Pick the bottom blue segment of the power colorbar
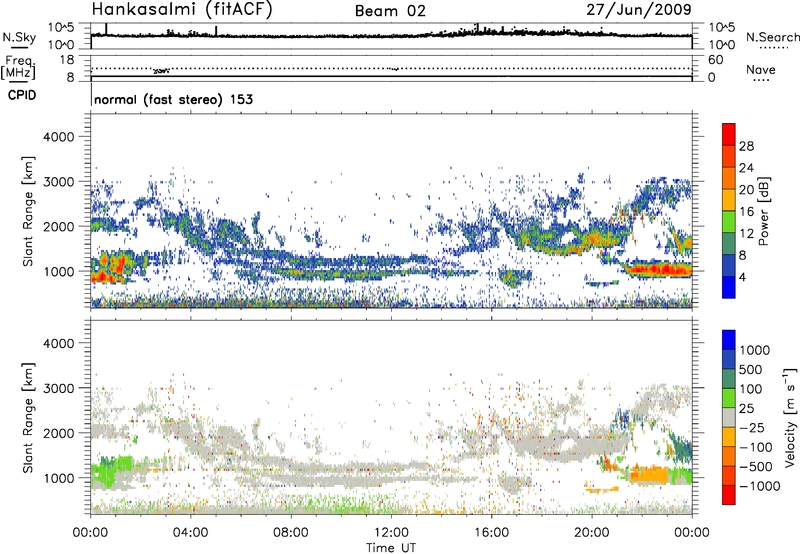800x554 pixels. coord(729,288)
